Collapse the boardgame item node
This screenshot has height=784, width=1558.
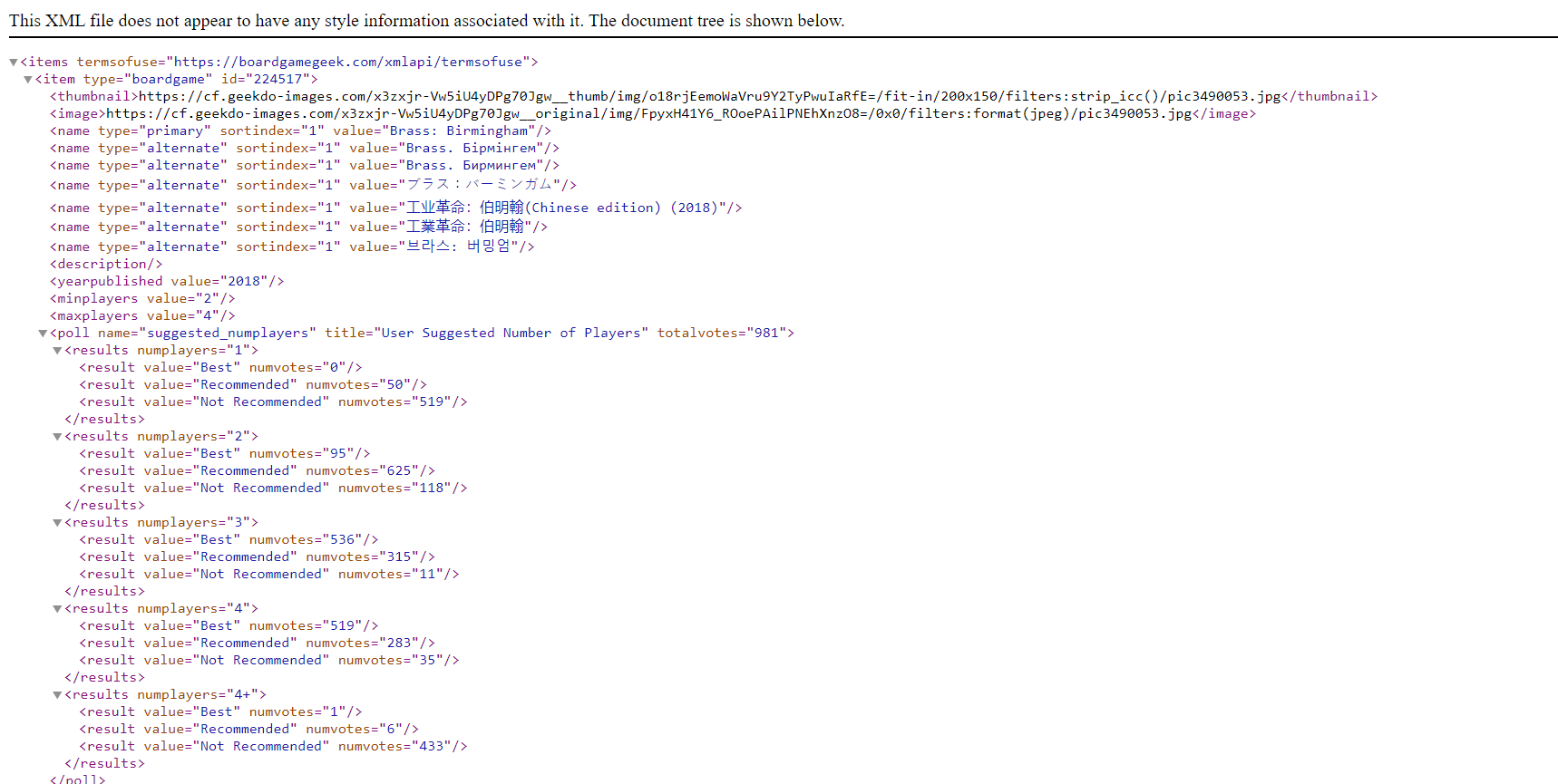28,80
